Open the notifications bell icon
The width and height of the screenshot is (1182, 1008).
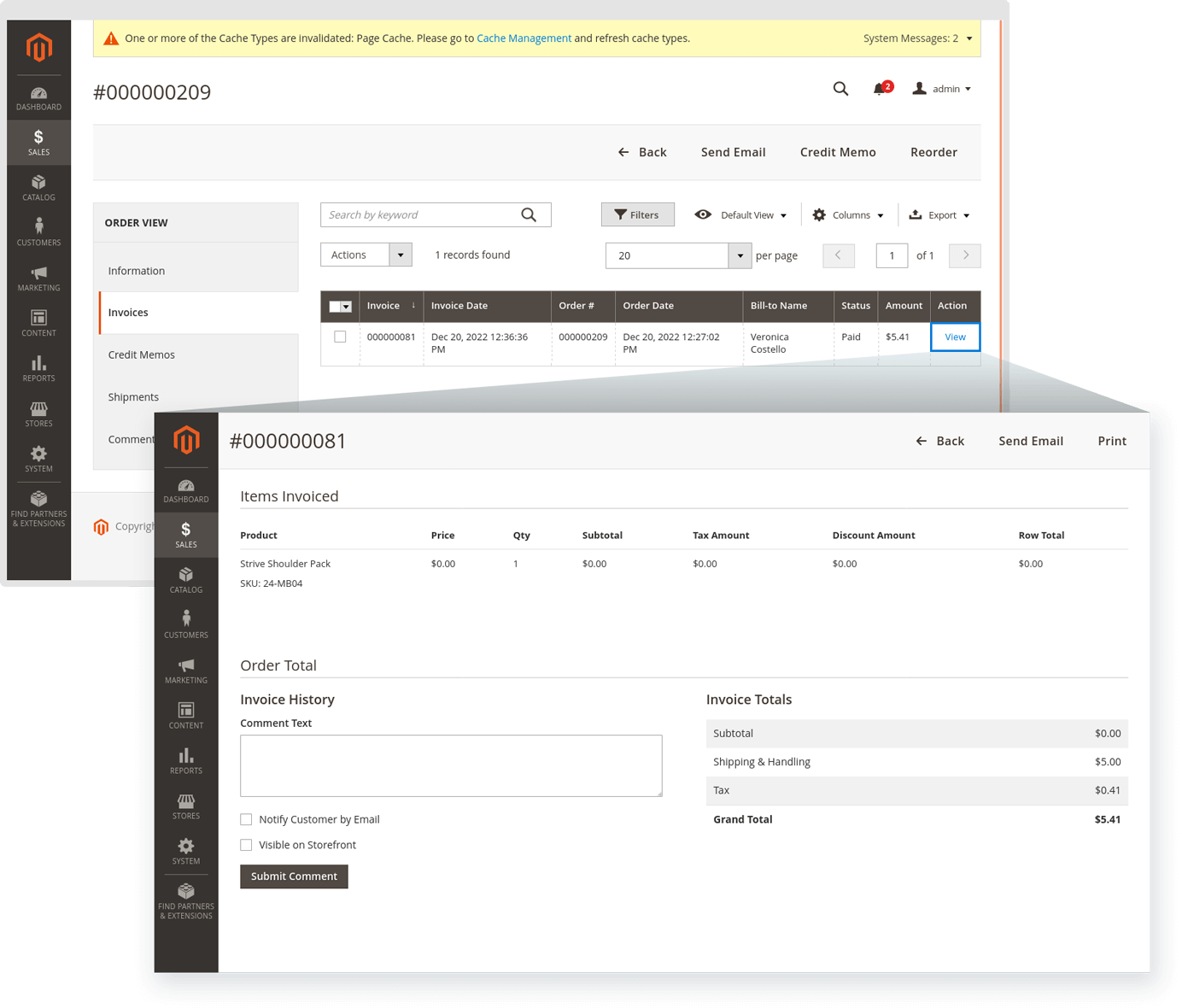(x=879, y=89)
